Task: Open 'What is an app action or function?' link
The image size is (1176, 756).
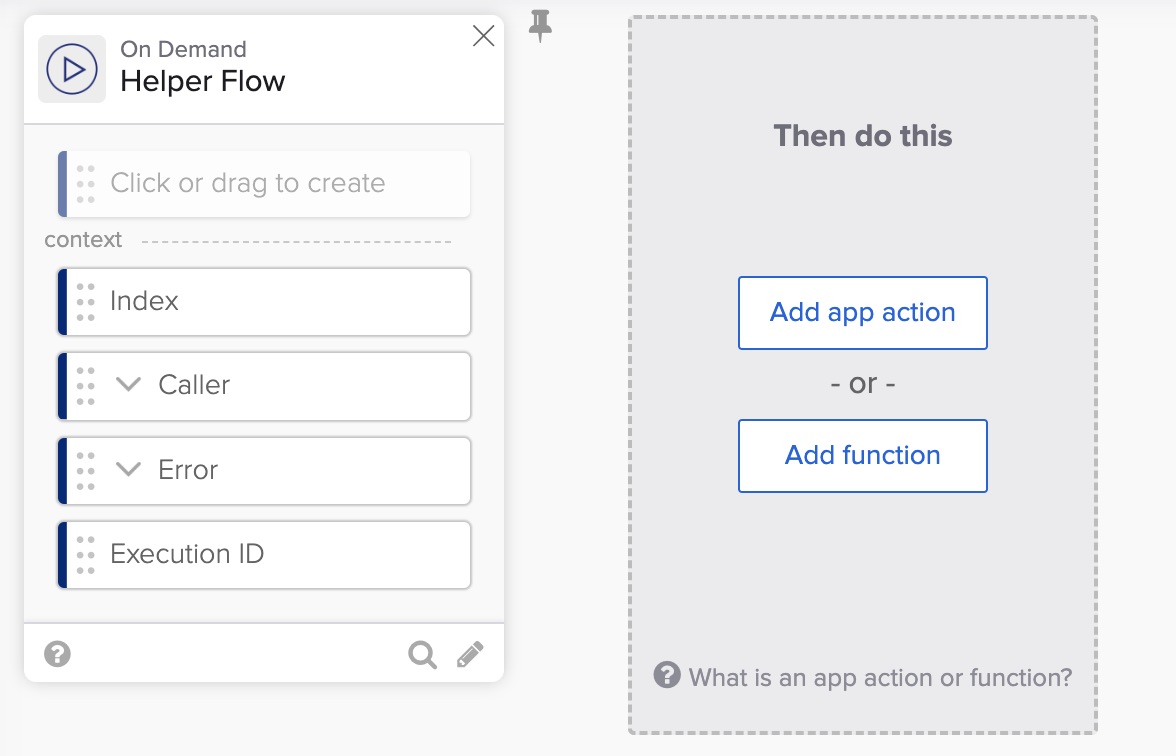Action: click(x=880, y=678)
